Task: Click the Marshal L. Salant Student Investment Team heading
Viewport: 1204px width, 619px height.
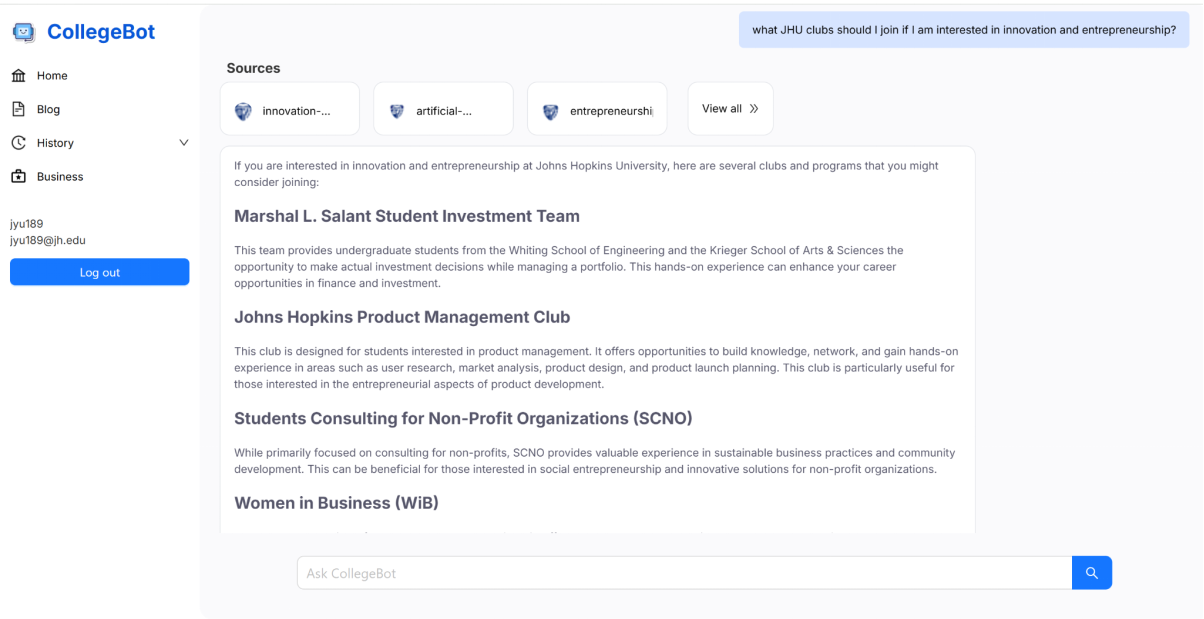Action: pyautogui.click(x=407, y=216)
